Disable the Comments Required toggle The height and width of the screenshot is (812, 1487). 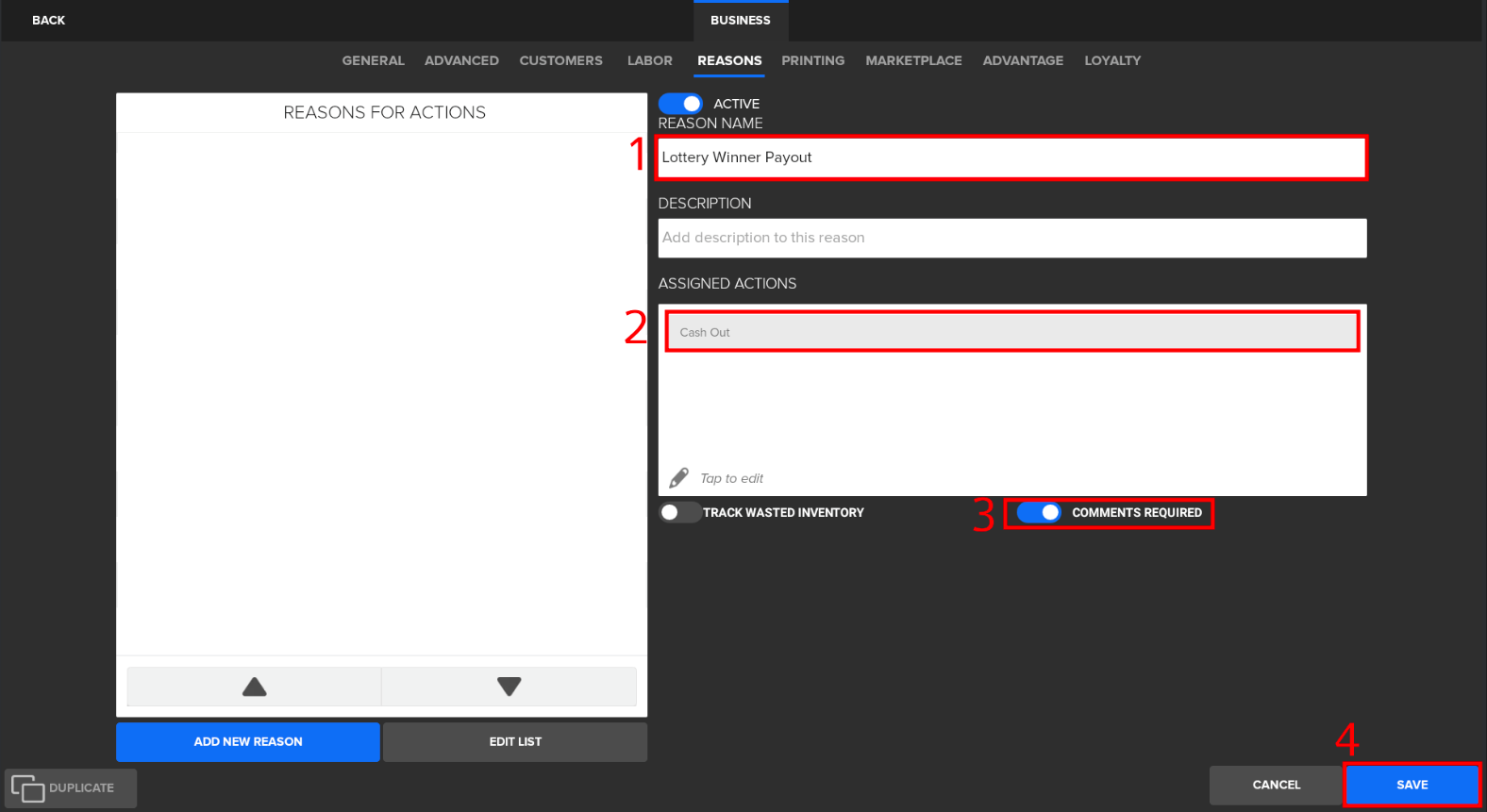pos(1039,512)
